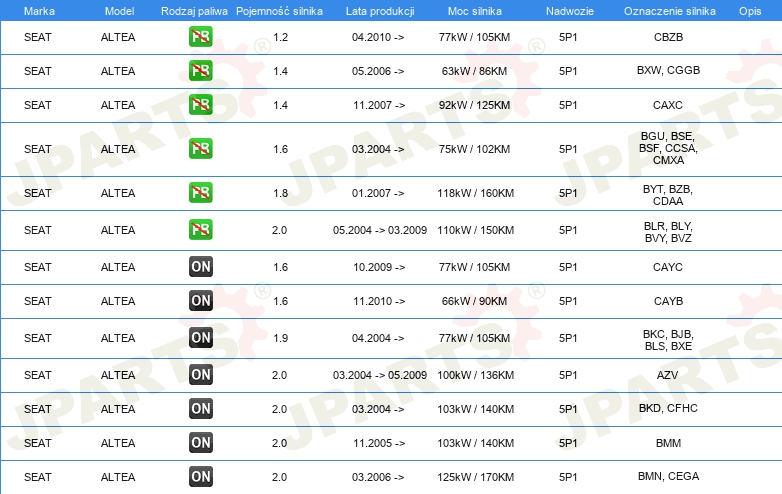
Task: Click the 63kW / 86KM power cell
Action: pyautogui.click(x=474, y=71)
